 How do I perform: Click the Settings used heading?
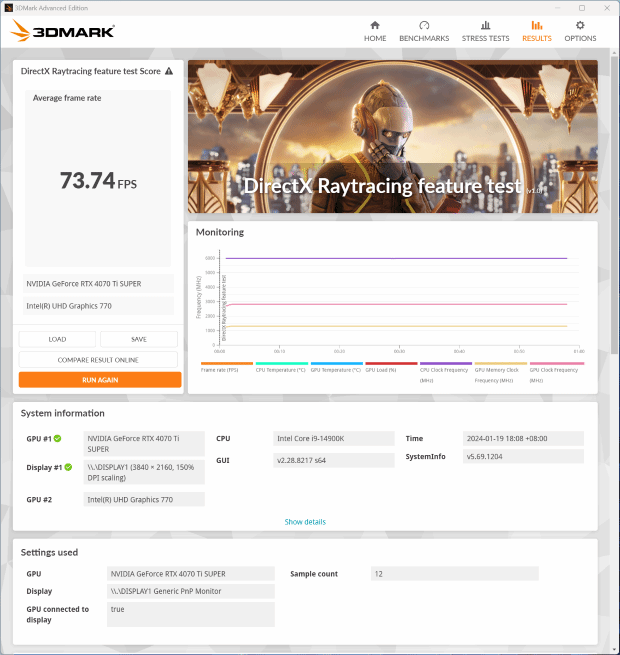point(49,552)
